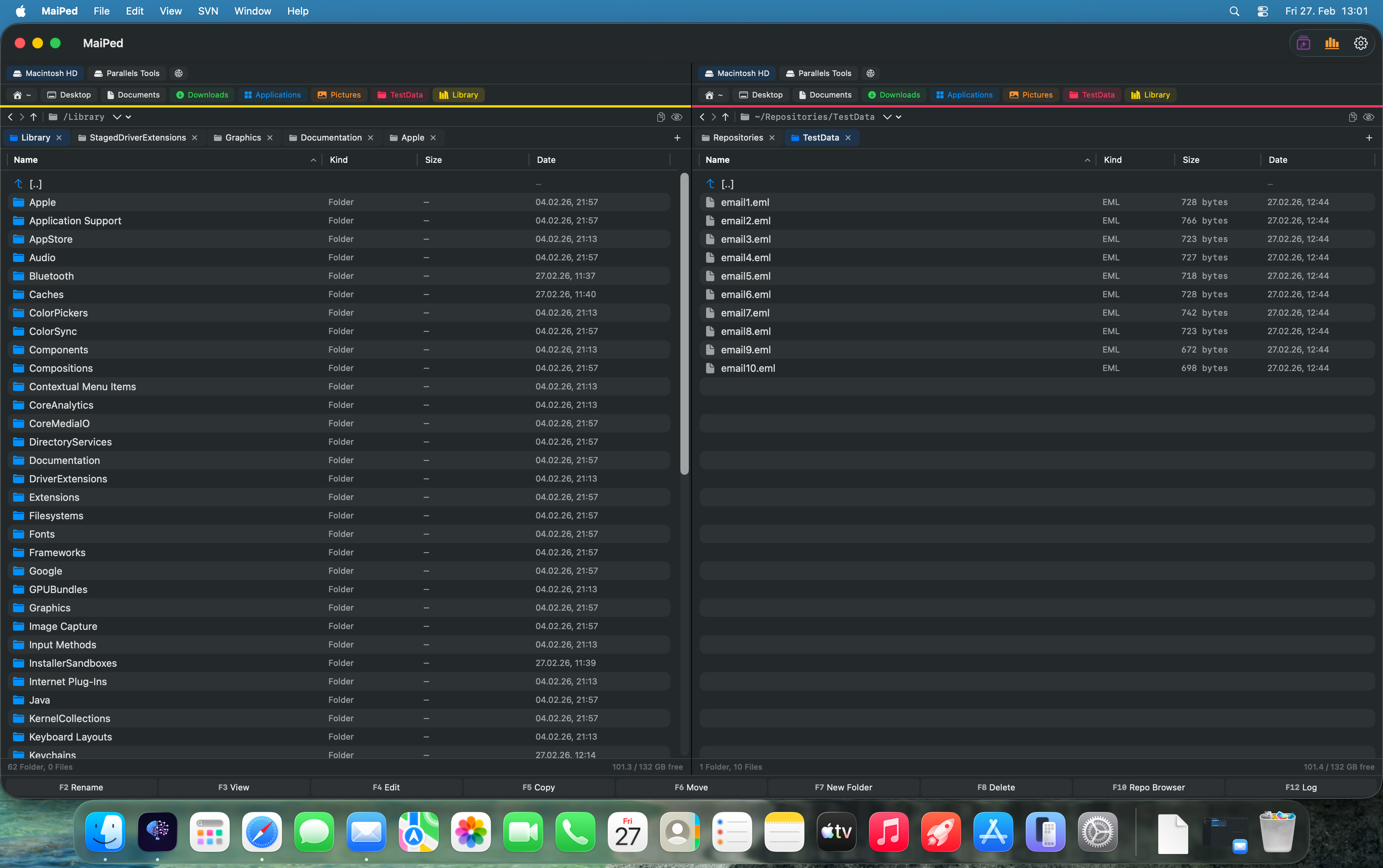
Task: Add a new tab in left pane
Action: point(677,138)
